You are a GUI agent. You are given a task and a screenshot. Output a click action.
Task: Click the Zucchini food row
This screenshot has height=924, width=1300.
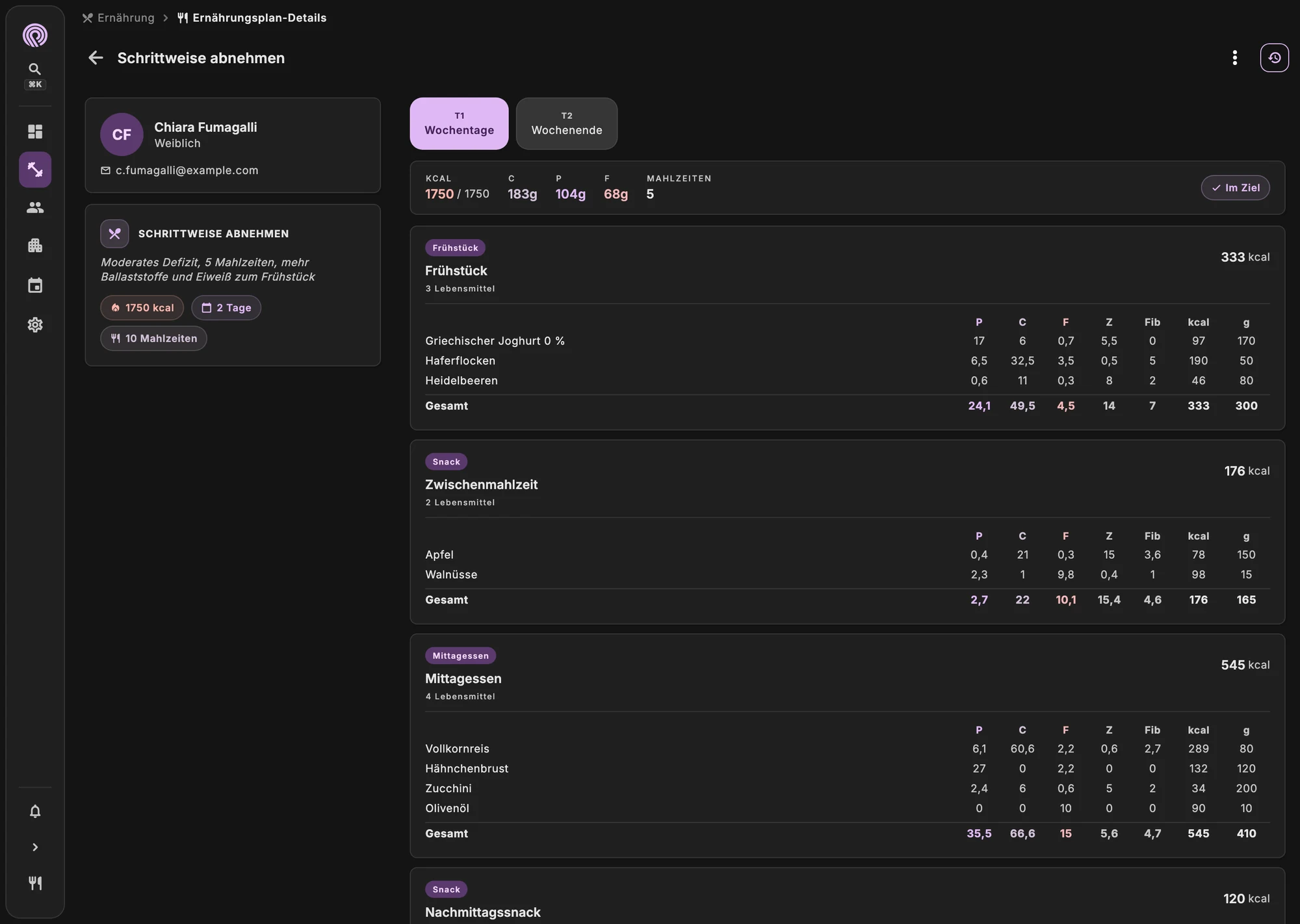pos(848,788)
